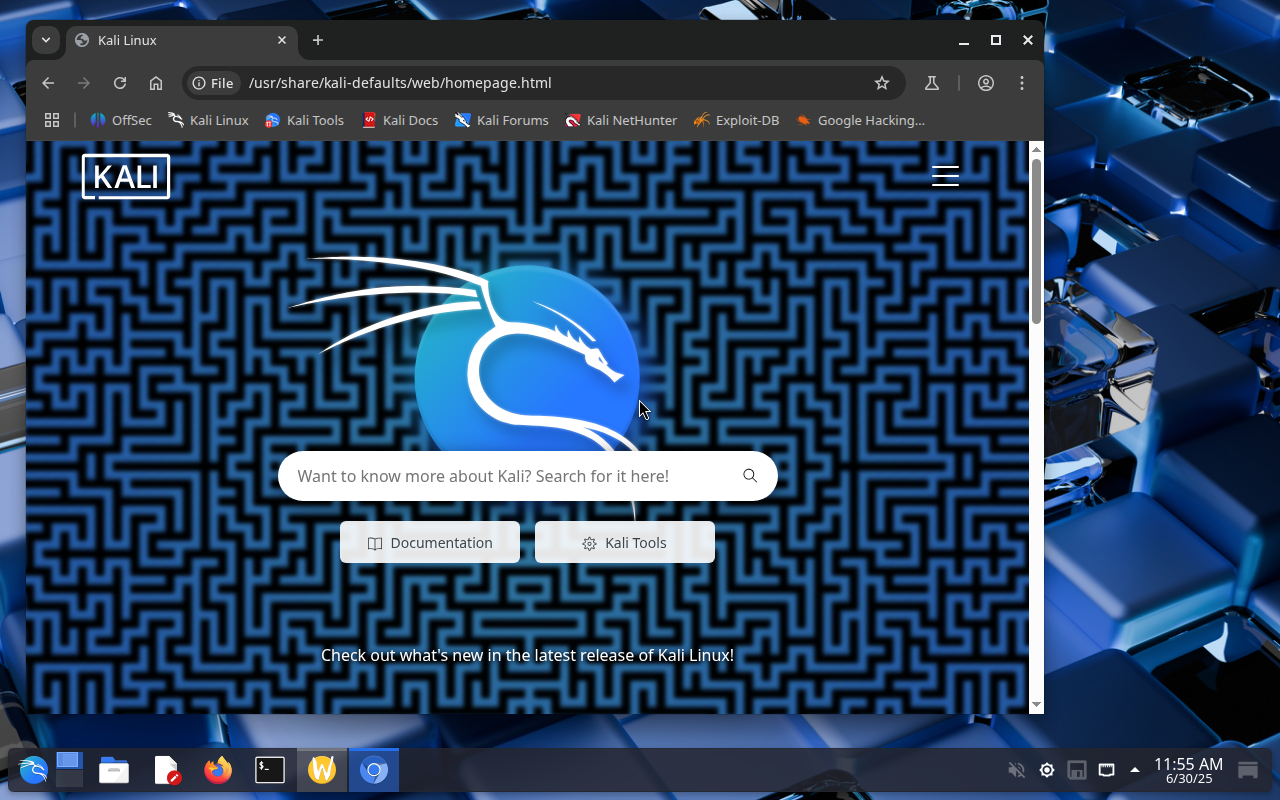Expand the hidden system tray arrow

point(1134,770)
